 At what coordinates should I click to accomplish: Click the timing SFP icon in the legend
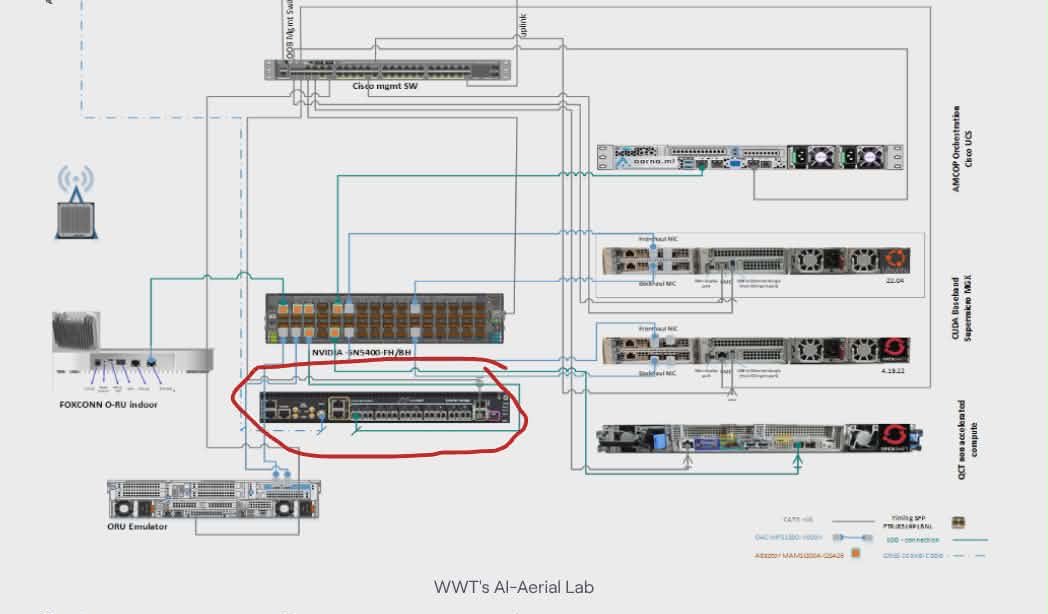[958, 522]
